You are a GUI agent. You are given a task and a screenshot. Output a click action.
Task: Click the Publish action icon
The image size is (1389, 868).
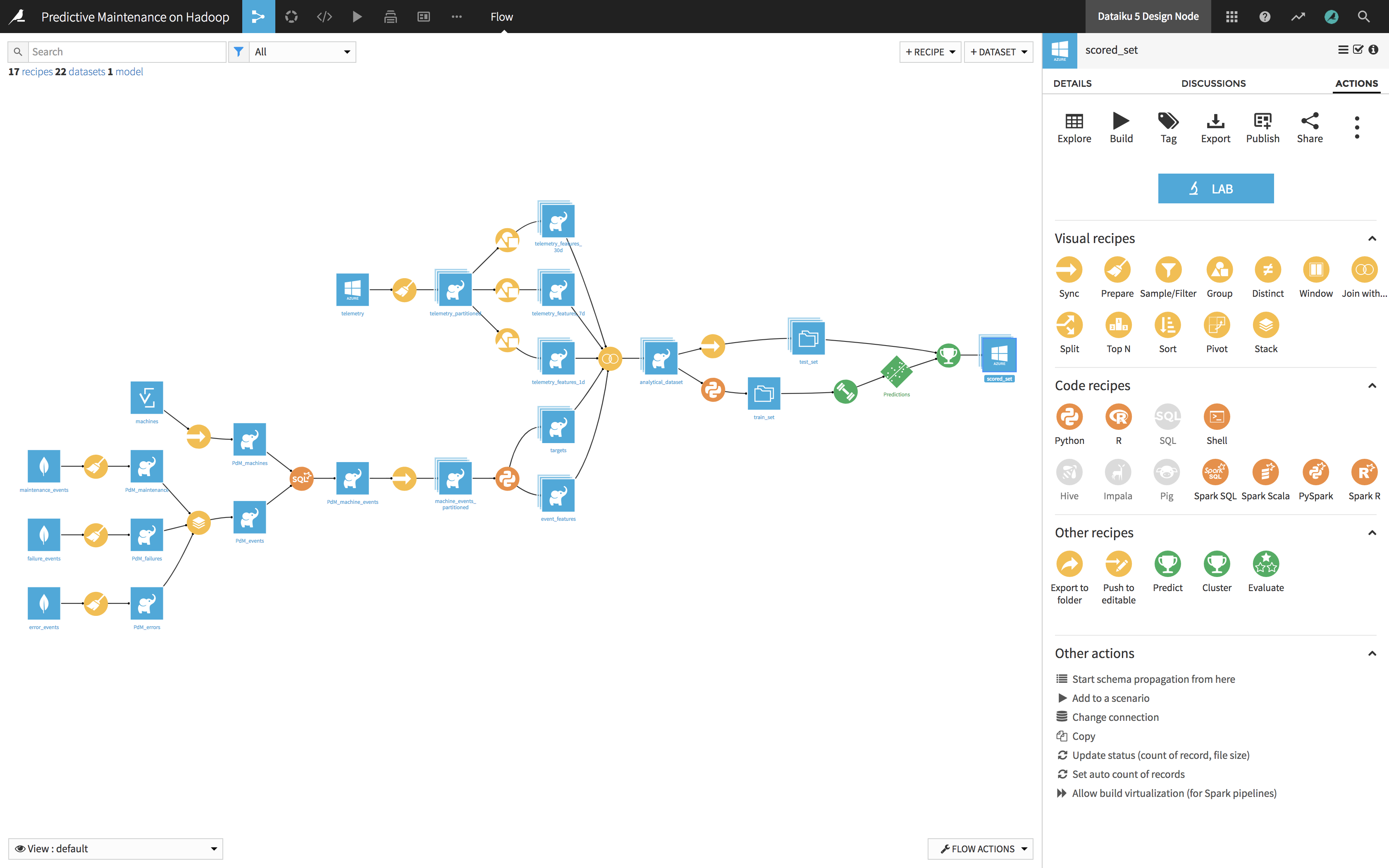[1263, 127]
